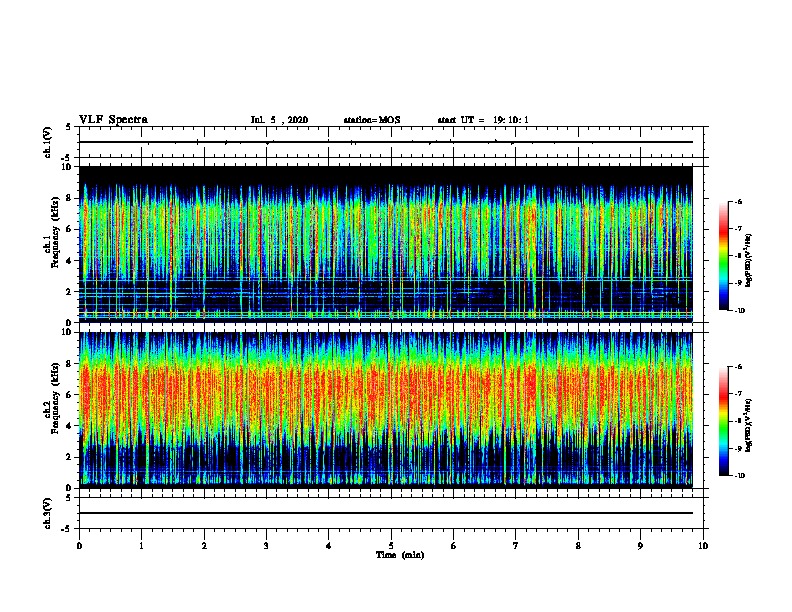The width and height of the screenshot is (792, 612).
Task: Click the ch.1 voltage waveform trace
Action: [386, 142]
